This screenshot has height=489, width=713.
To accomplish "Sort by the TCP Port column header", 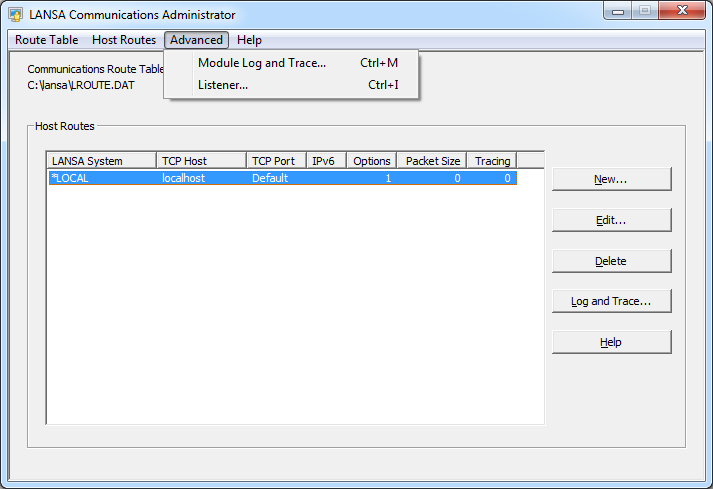I will tap(276, 161).
